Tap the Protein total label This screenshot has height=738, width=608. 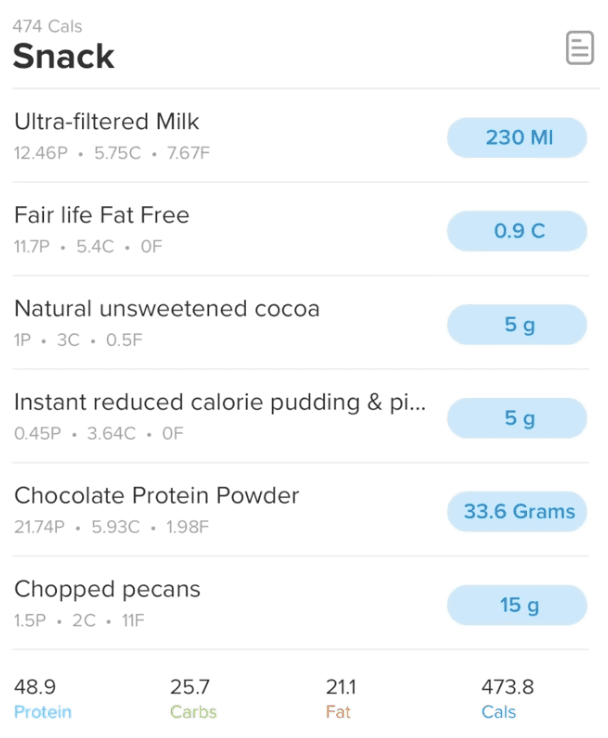(43, 712)
